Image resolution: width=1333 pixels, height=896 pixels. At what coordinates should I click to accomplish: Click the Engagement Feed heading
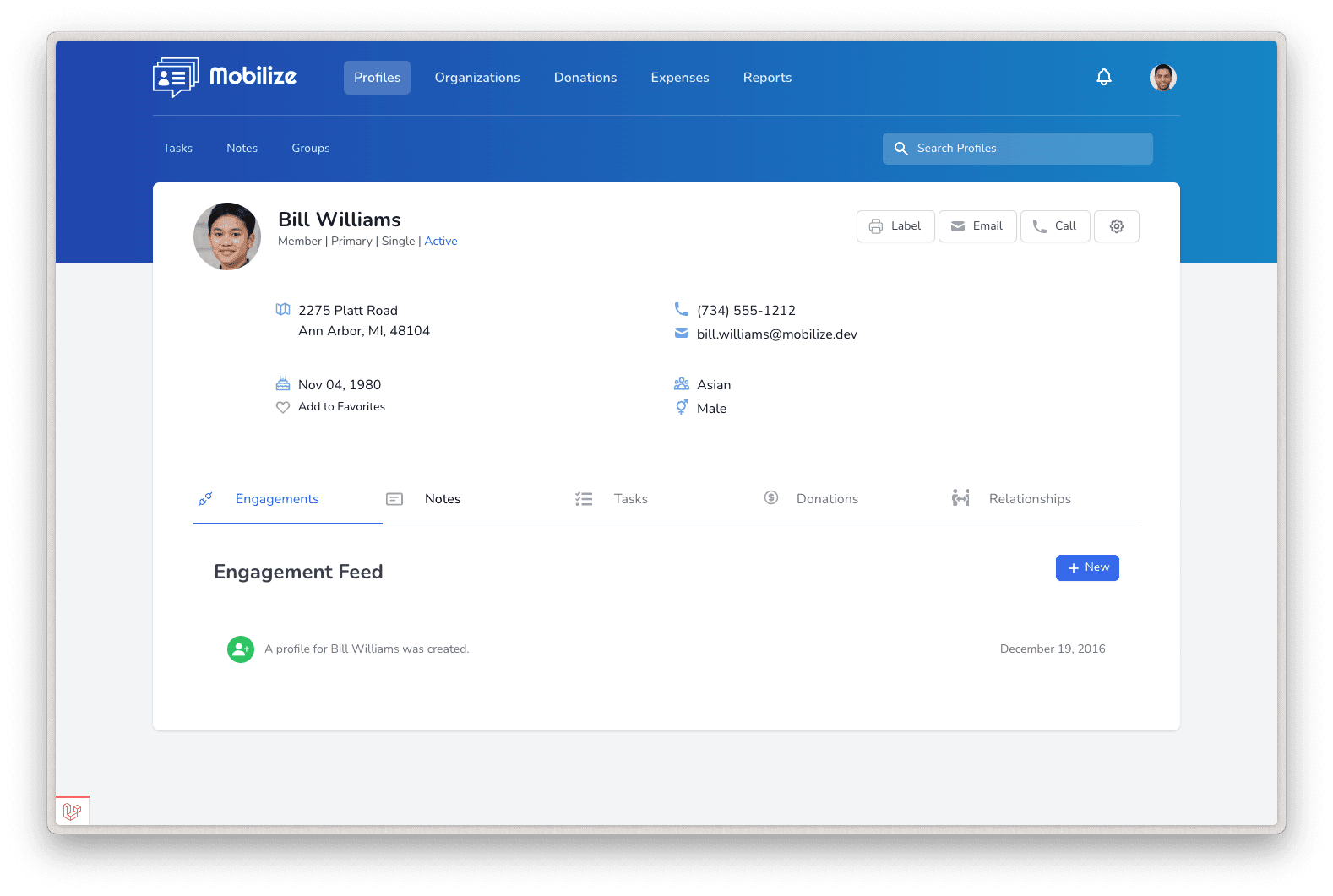coord(298,572)
